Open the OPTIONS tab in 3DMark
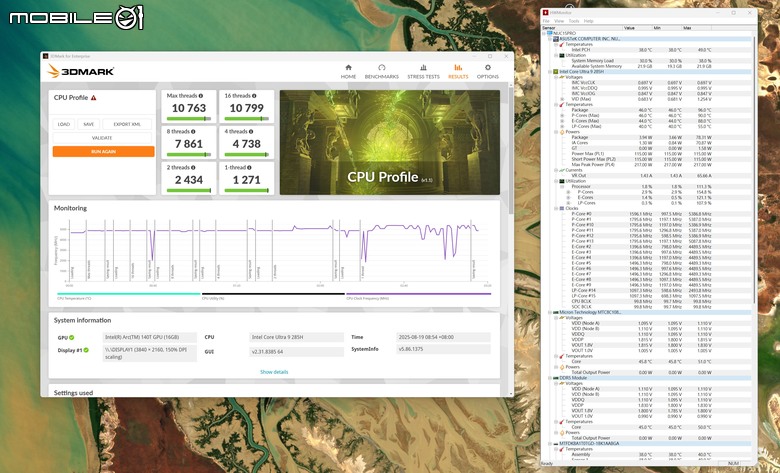Viewport: 780px width, 473px height. pyautogui.click(x=488, y=72)
